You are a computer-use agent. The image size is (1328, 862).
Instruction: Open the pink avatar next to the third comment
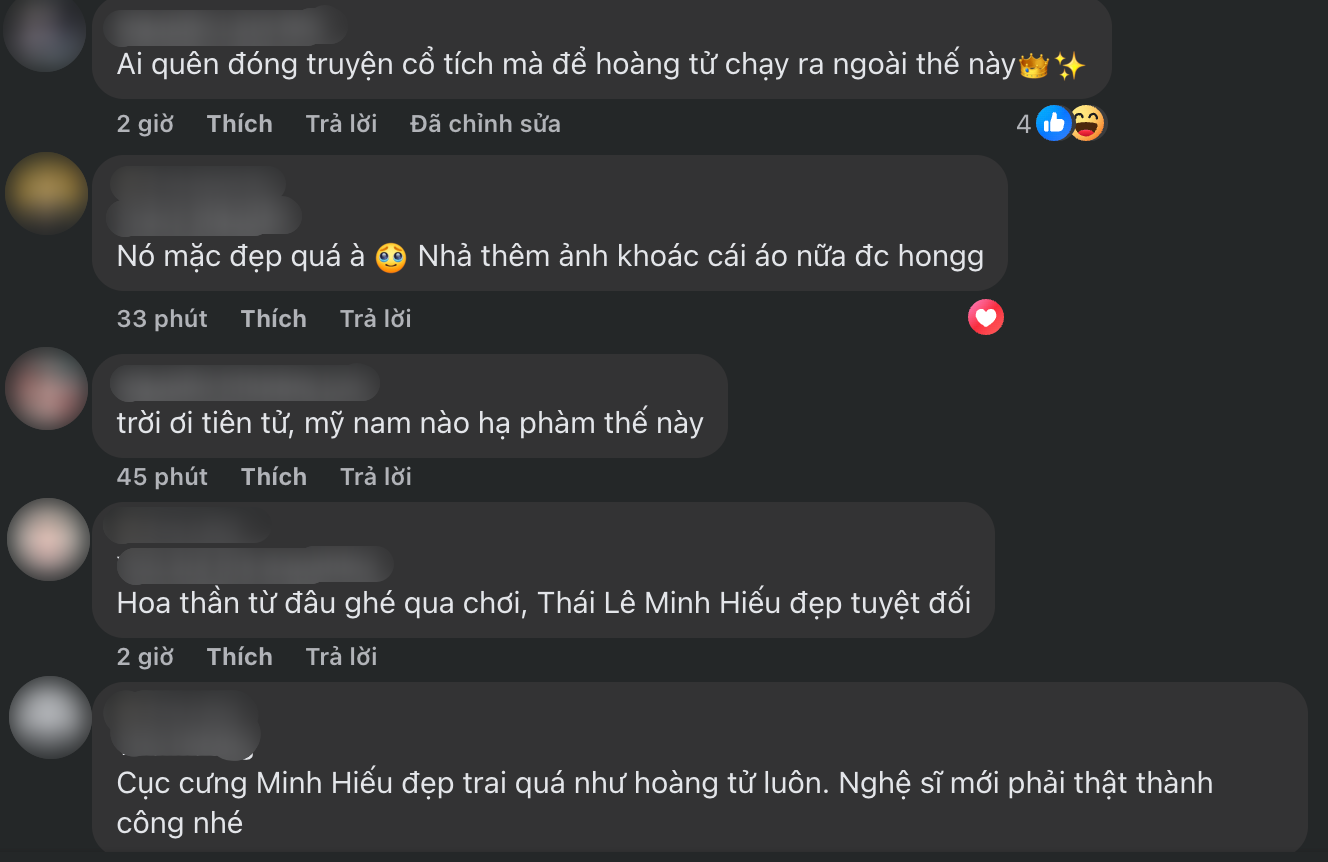coord(45,390)
